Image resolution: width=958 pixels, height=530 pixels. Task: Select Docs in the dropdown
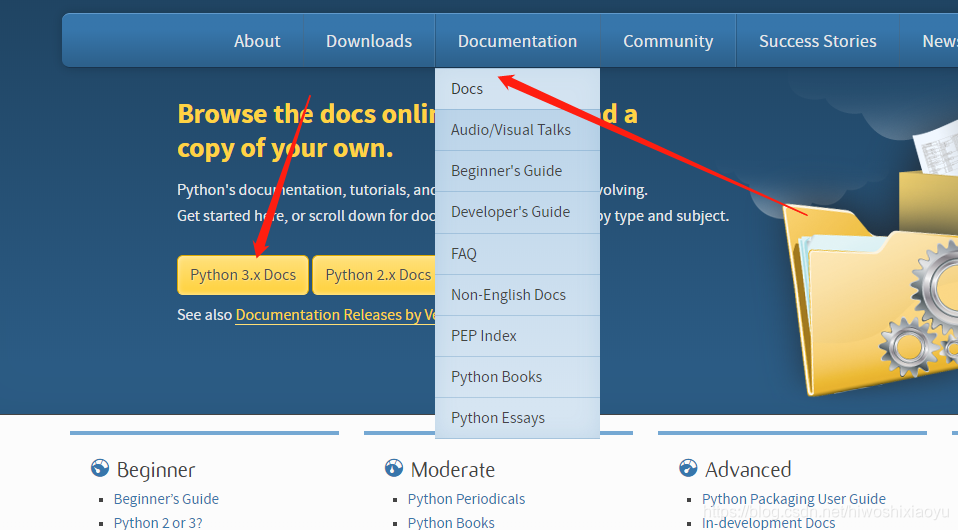(517, 89)
